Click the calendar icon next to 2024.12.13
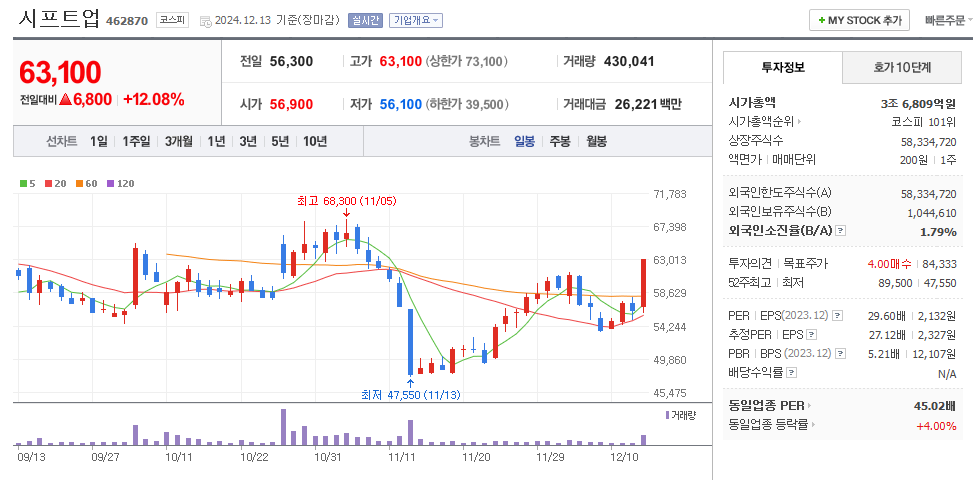 (205, 21)
